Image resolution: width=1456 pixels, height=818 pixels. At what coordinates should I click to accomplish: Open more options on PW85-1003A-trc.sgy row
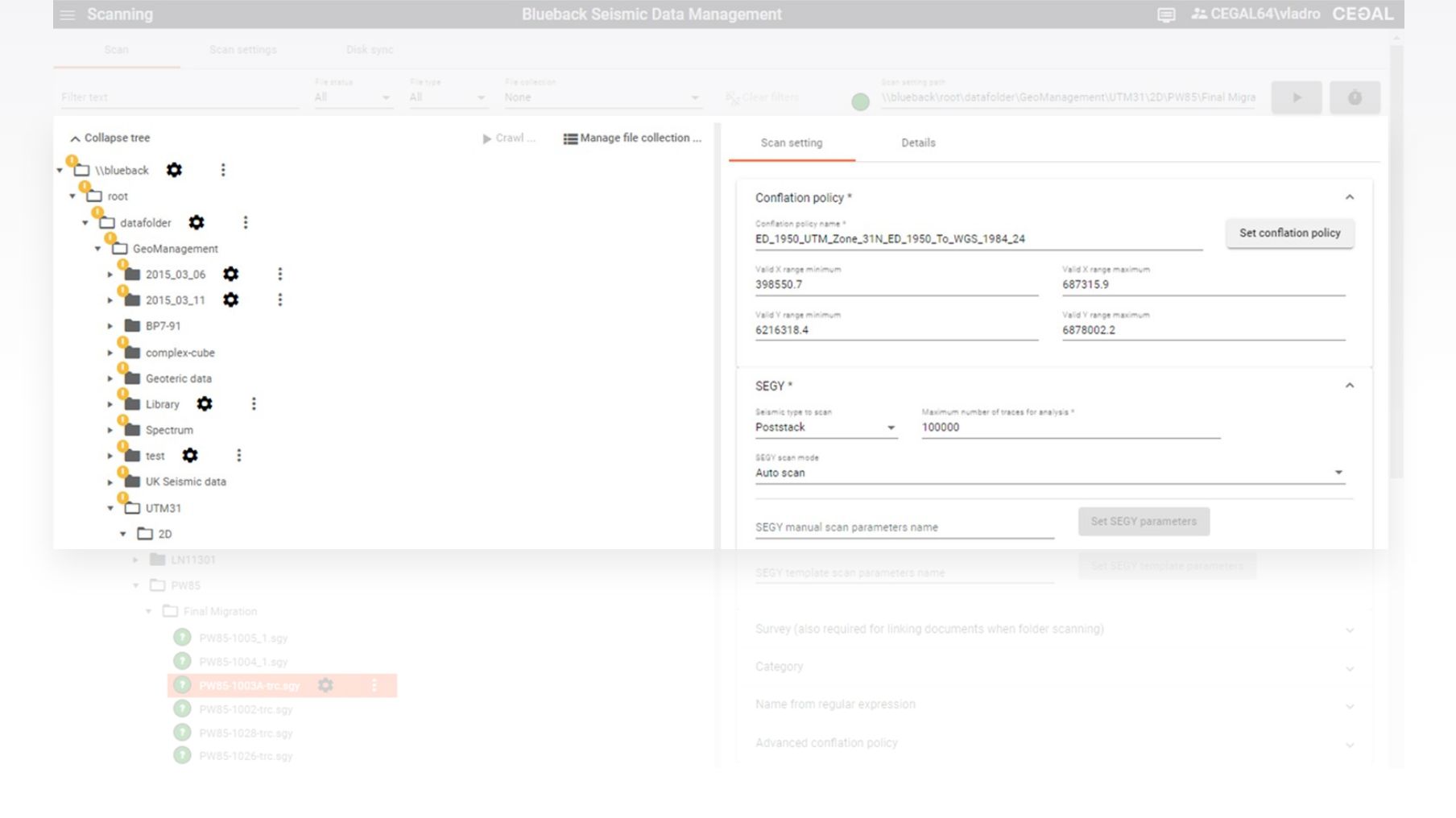374,685
